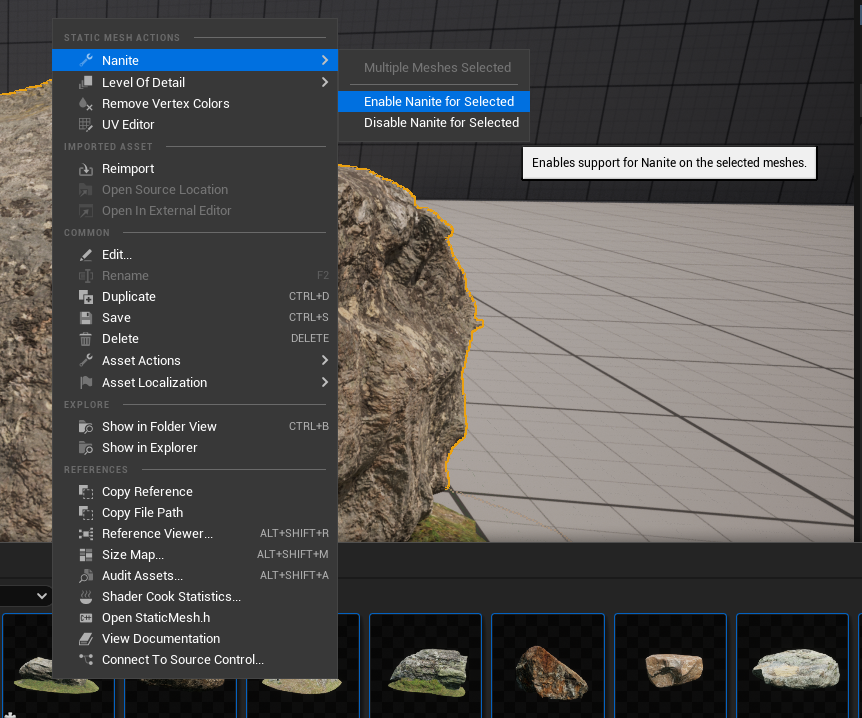Click the Edit pencil icon
The image size is (862, 718).
pyautogui.click(x=86, y=255)
